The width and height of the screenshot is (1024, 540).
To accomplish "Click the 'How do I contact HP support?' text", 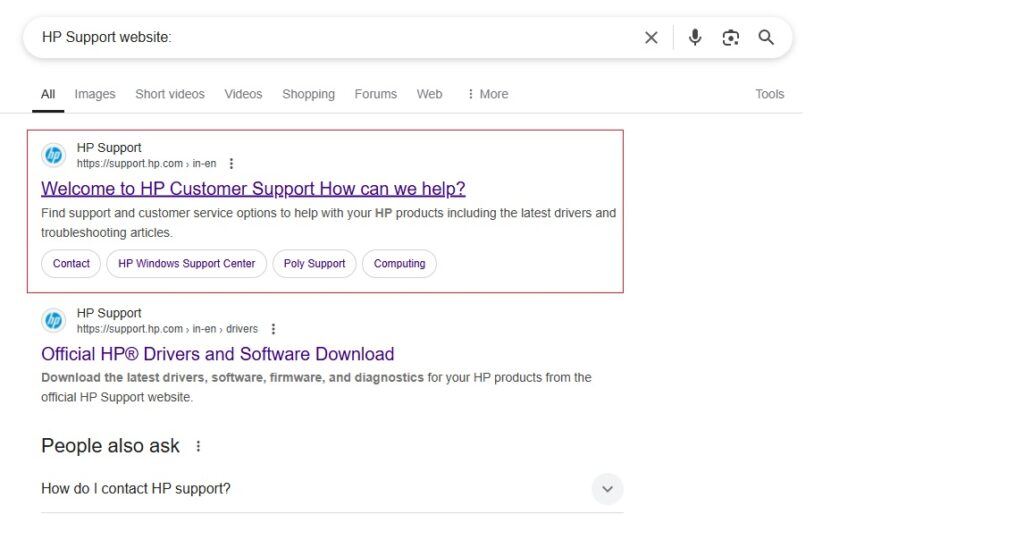I will [x=136, y=489].
